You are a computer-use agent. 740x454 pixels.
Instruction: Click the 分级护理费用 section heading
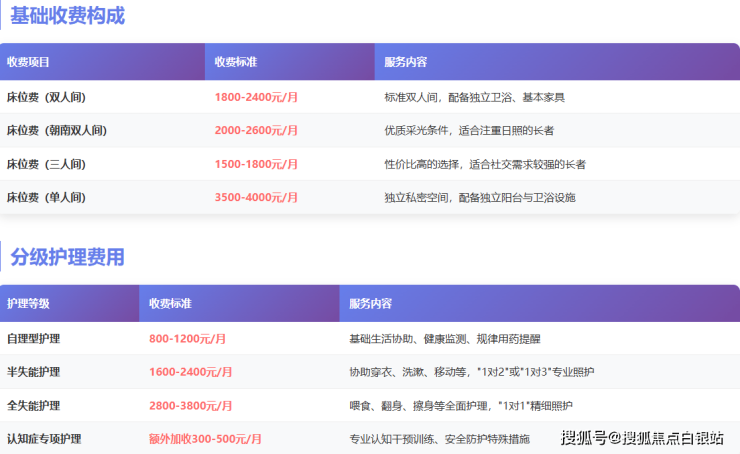coord(68,257)
